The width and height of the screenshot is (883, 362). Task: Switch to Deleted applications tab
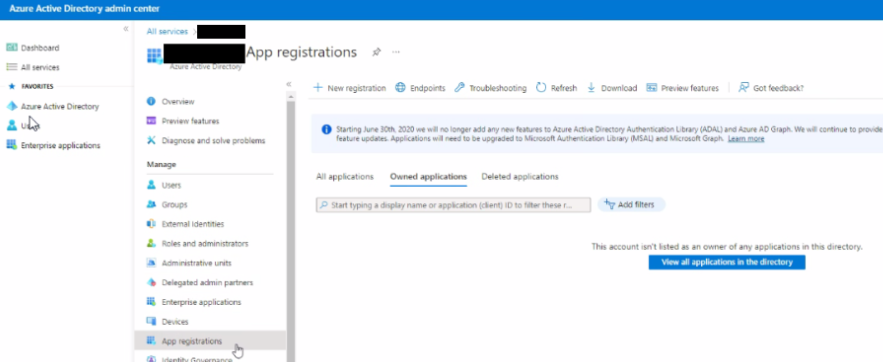(x=520, y=177)
